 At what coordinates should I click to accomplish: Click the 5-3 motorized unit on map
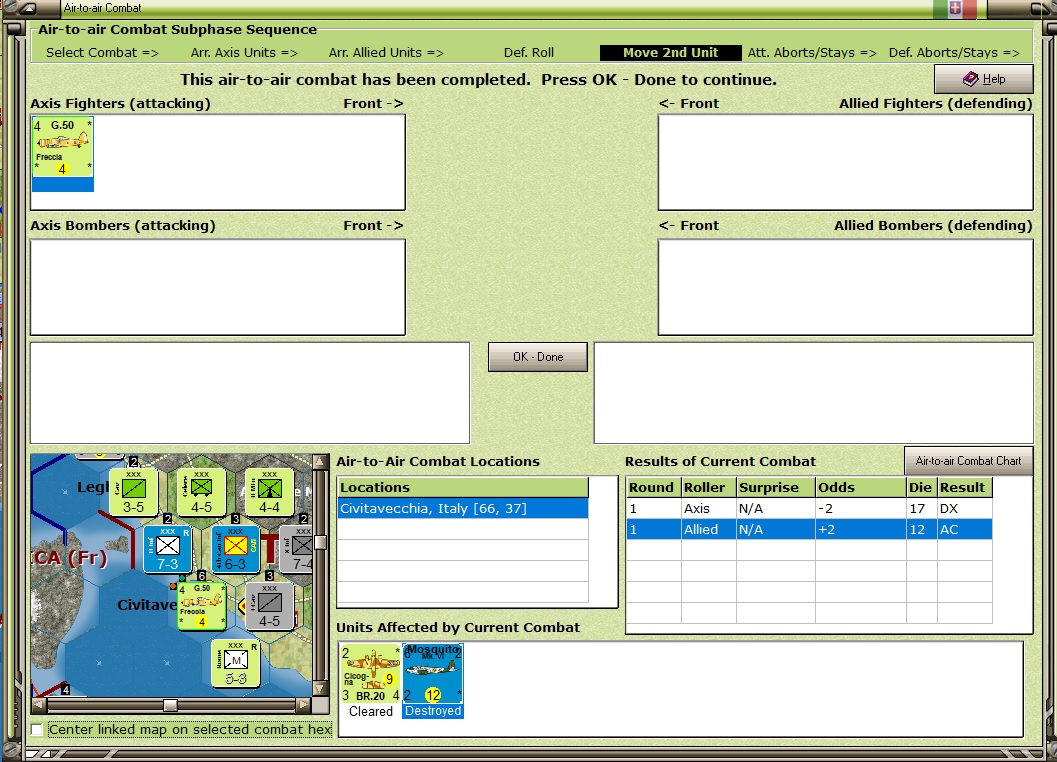coord(235,664)
